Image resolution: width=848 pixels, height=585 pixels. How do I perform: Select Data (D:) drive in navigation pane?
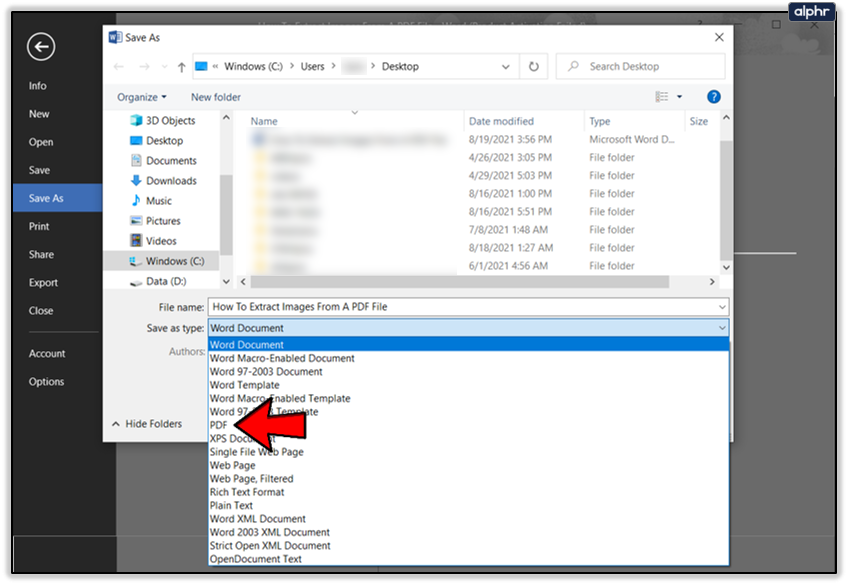coord(158,281)
